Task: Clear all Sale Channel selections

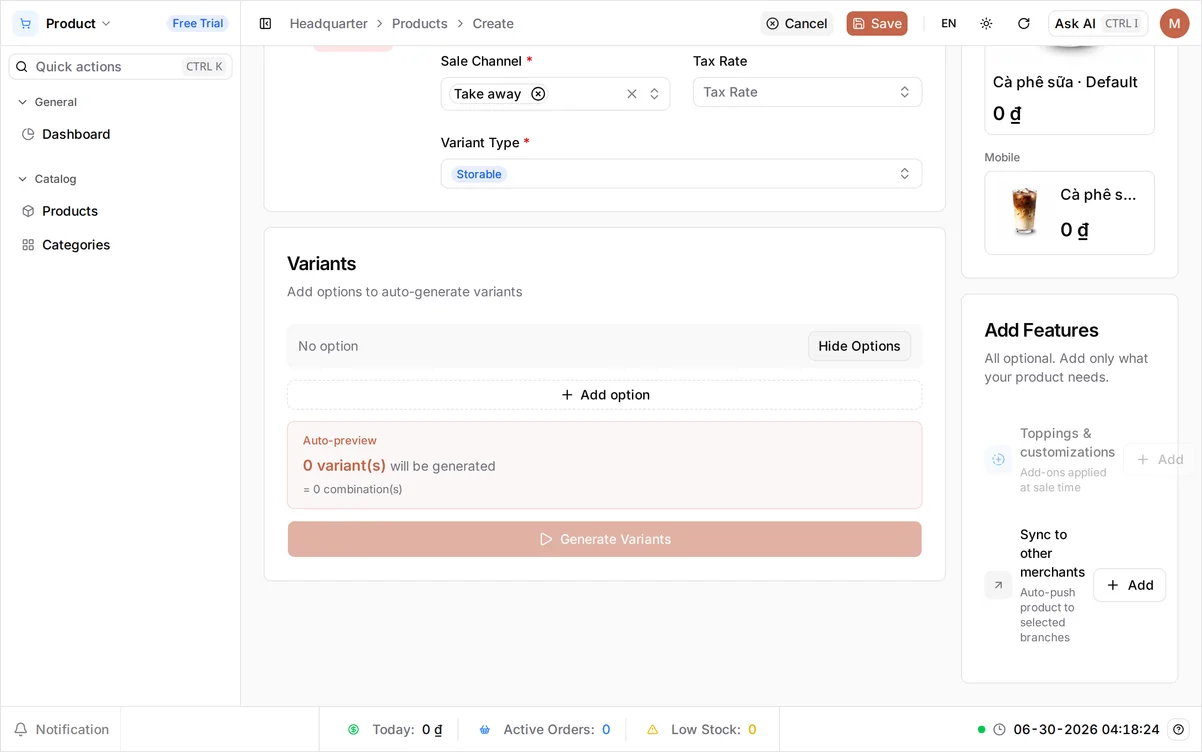Action: pyautogui.click(x=632, y=94)
